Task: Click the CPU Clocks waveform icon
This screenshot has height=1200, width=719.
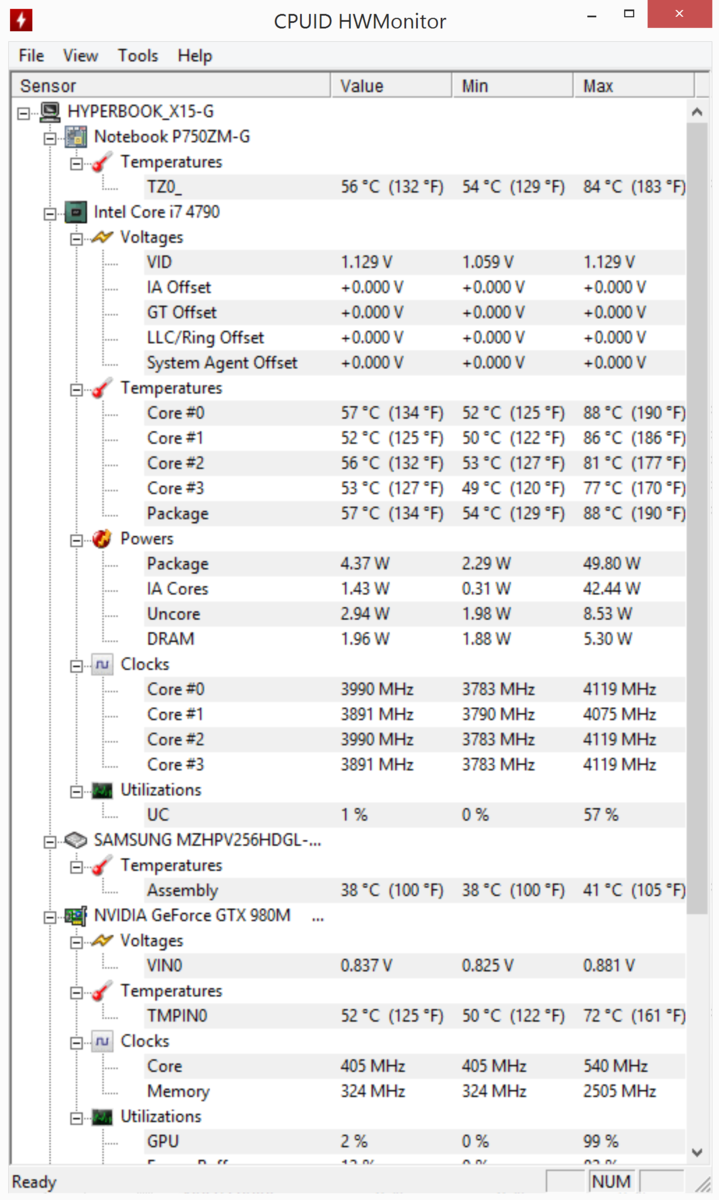Action: click(102, 664)
